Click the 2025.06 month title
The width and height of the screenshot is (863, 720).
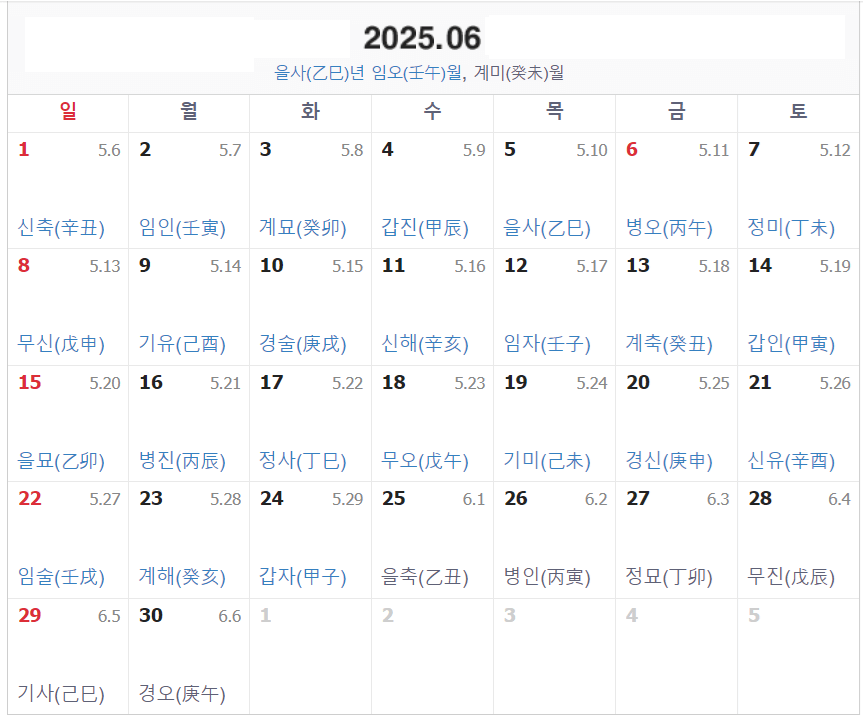[x=422, y=39]
